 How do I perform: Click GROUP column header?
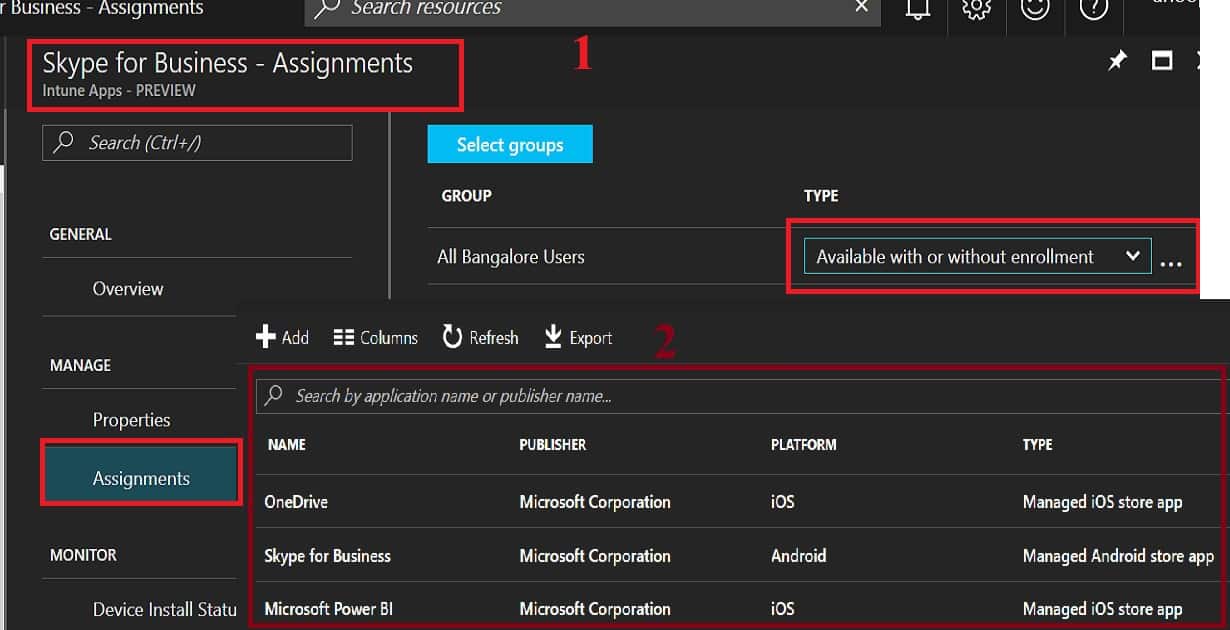[467, 196]
